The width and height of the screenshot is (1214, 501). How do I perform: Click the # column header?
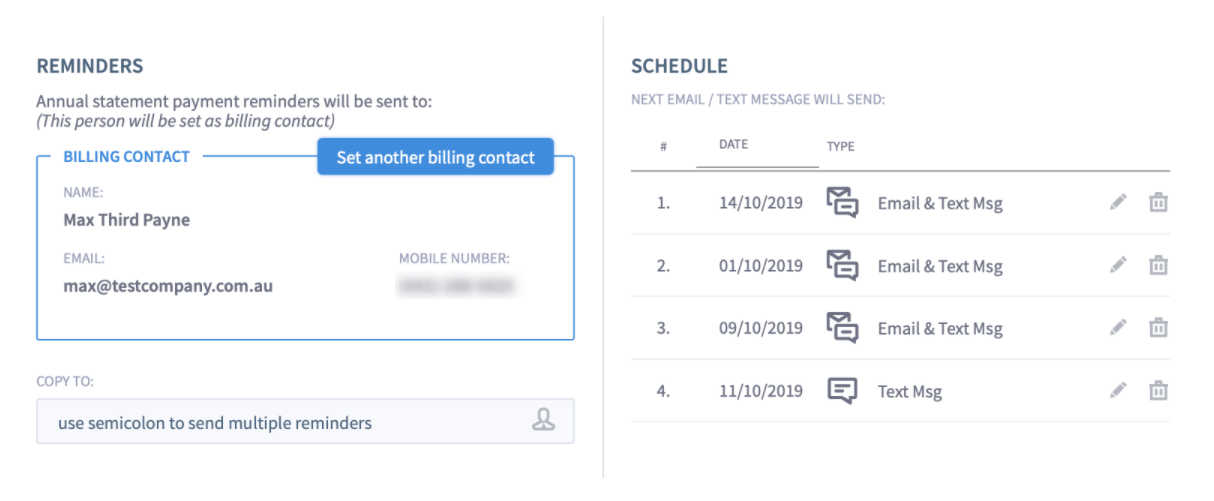[663, 146]
